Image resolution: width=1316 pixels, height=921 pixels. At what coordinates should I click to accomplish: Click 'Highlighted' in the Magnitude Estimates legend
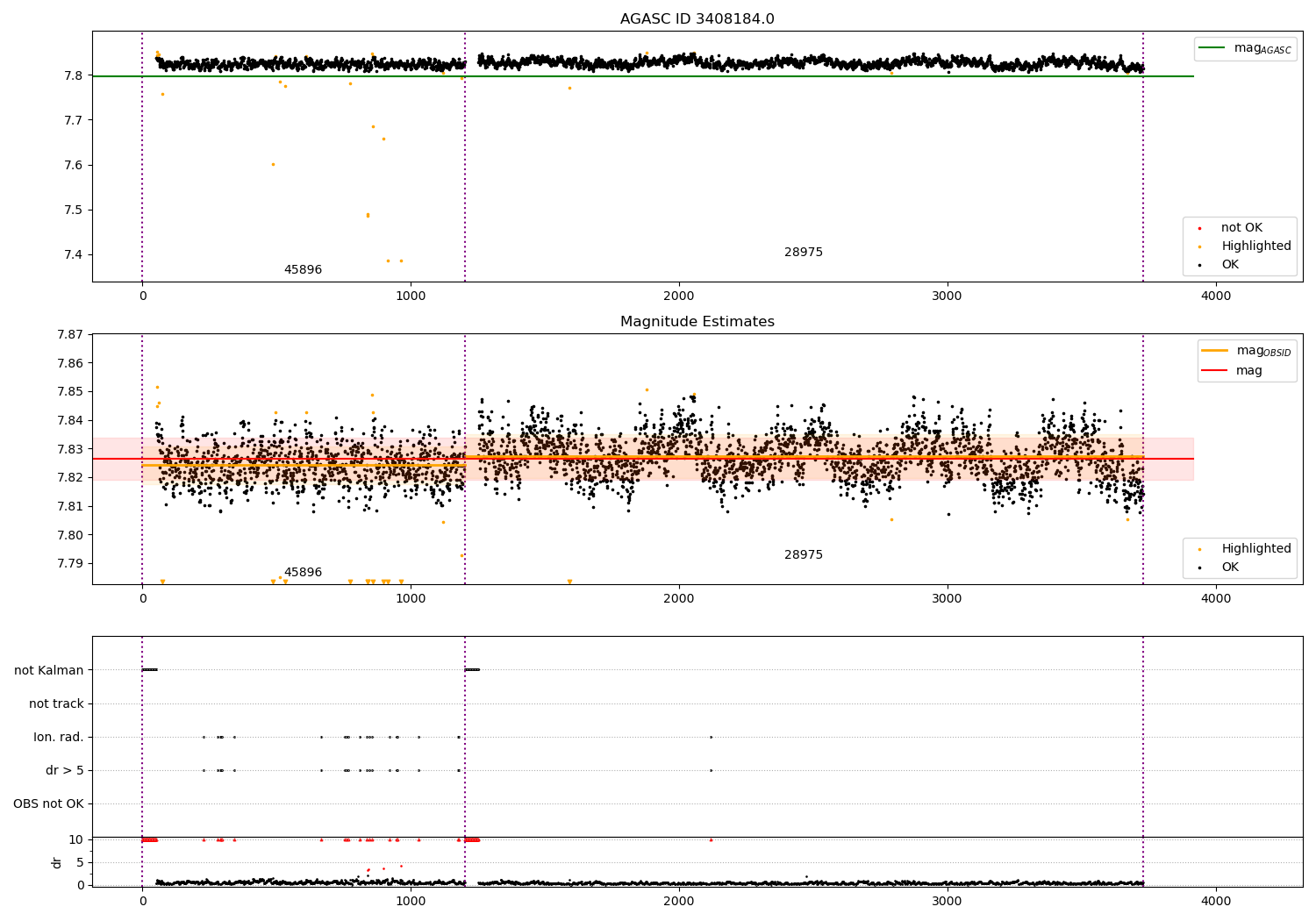1255,549
